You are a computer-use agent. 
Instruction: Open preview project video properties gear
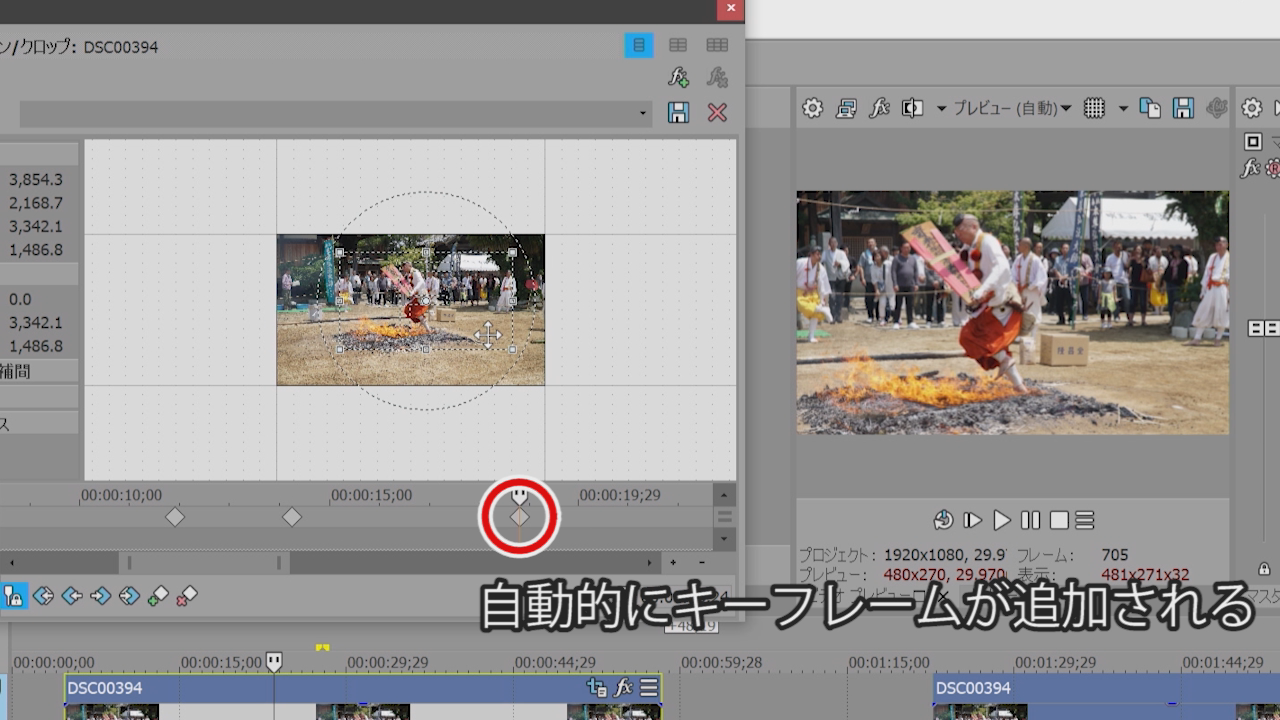[x=812, y=108]
